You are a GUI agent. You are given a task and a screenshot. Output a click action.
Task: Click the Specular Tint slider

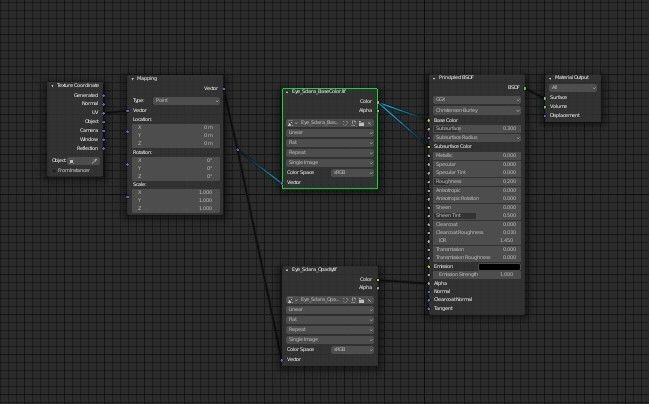coord(477,172)
